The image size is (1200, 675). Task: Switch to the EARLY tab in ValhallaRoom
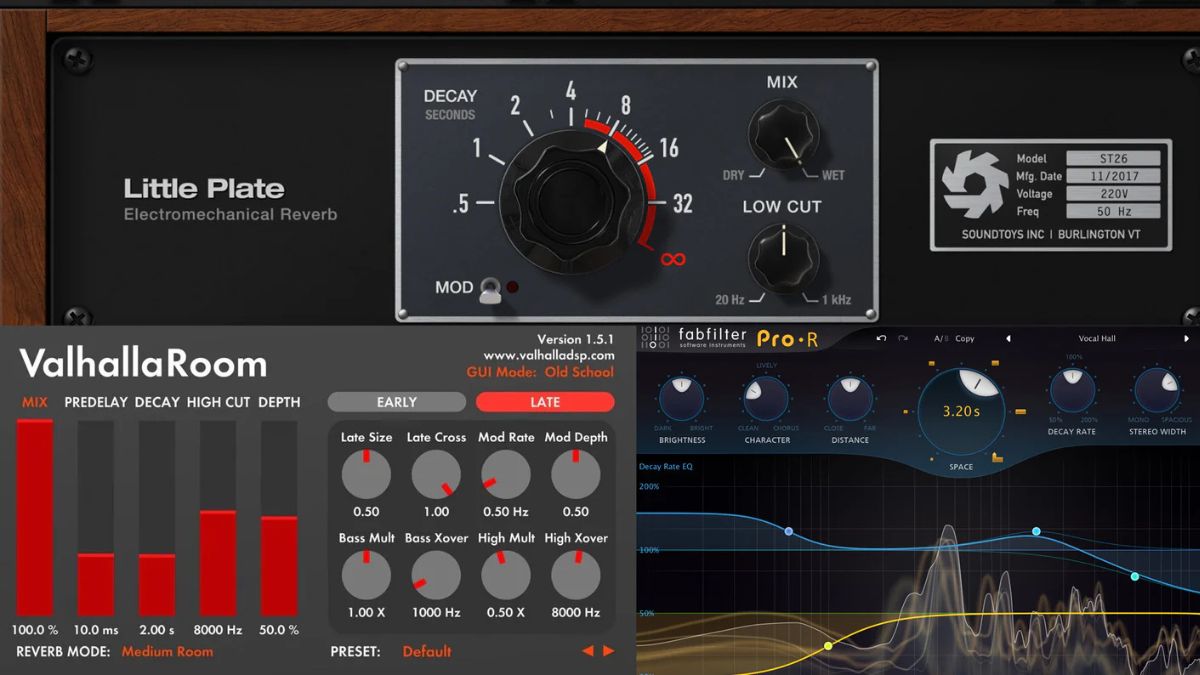396,401
